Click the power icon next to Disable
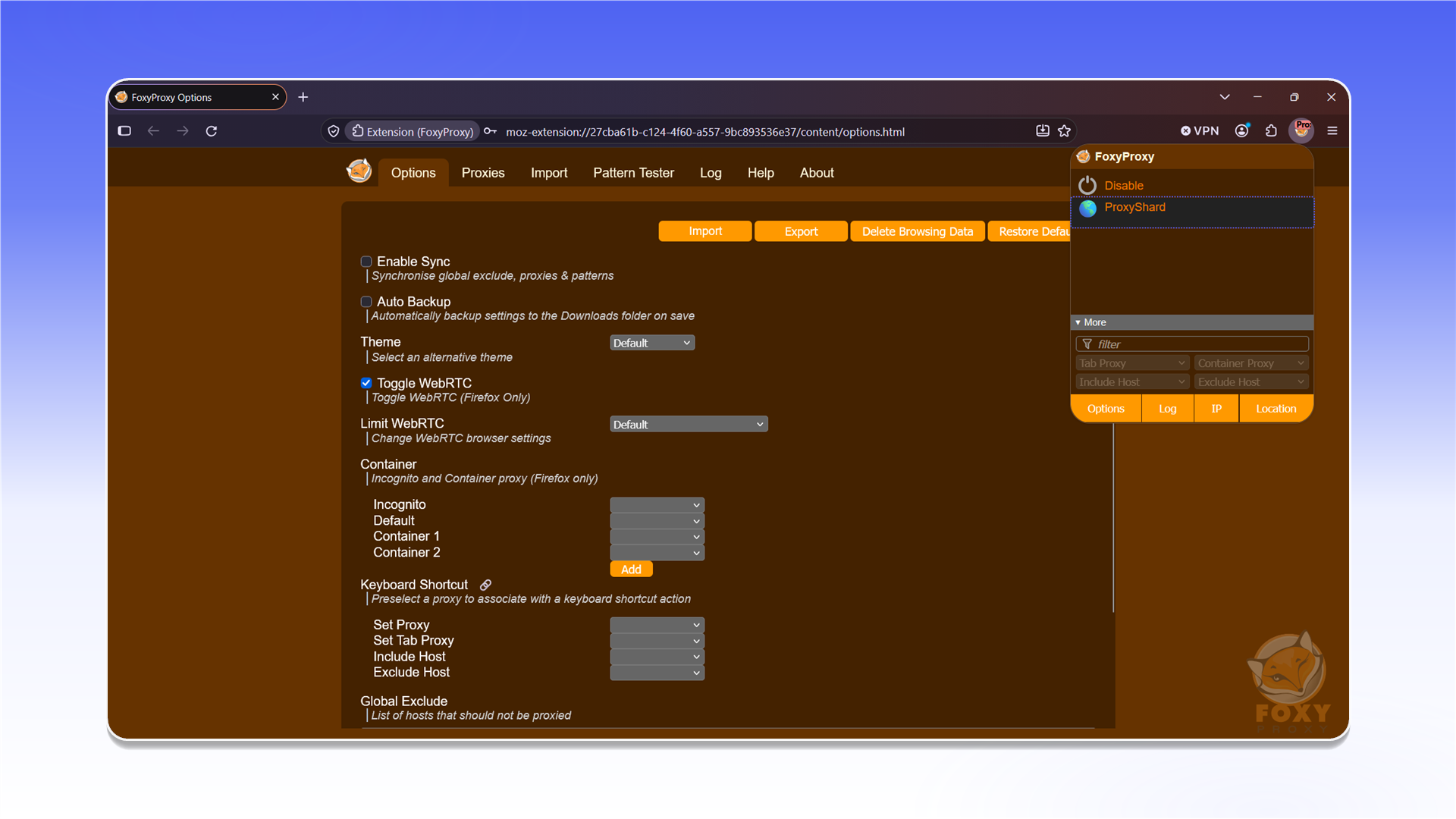This screenshot has height=819, width=1456. click(x=1087, y=185)
